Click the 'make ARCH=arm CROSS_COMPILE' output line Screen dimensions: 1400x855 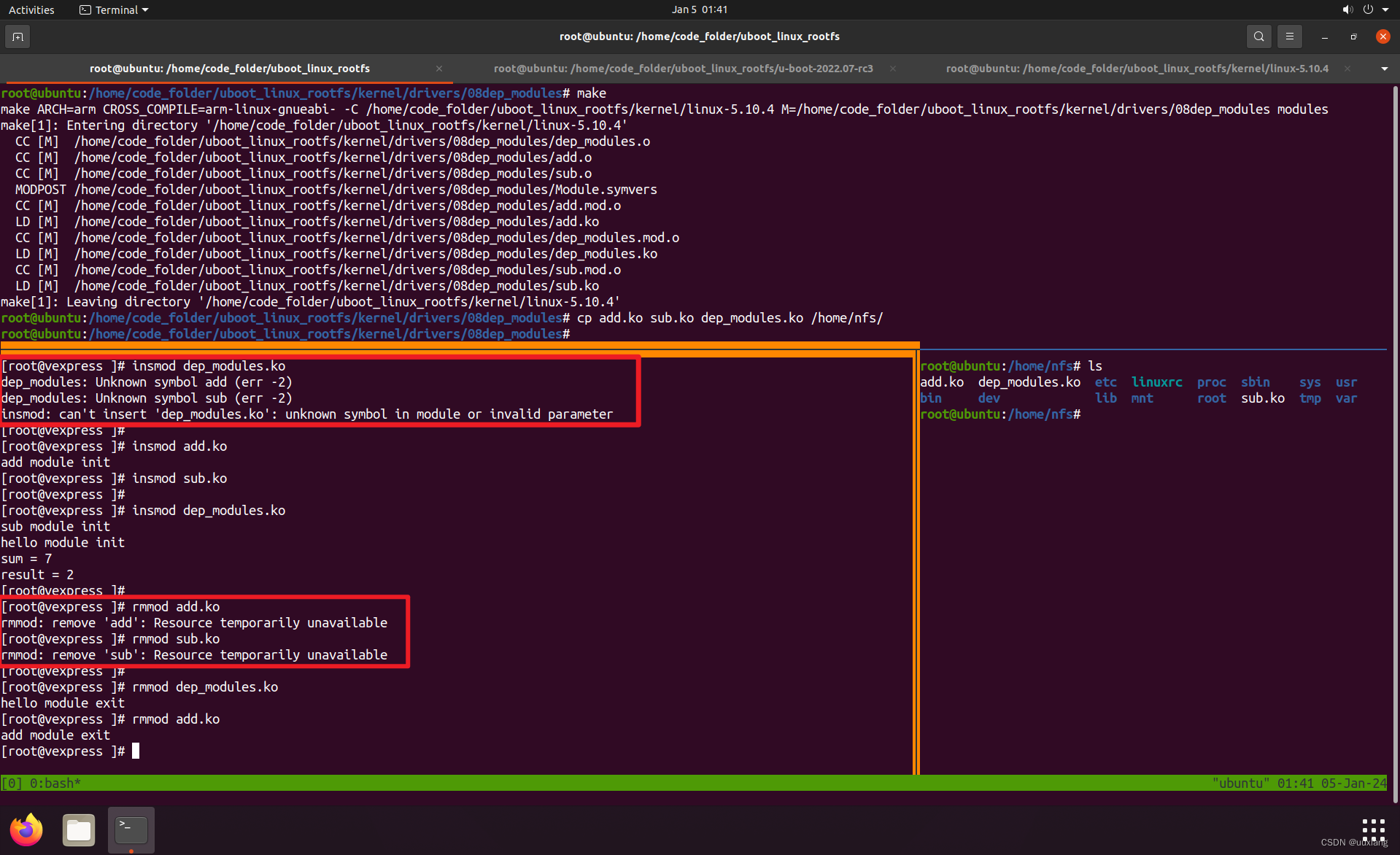click(665, 109)
